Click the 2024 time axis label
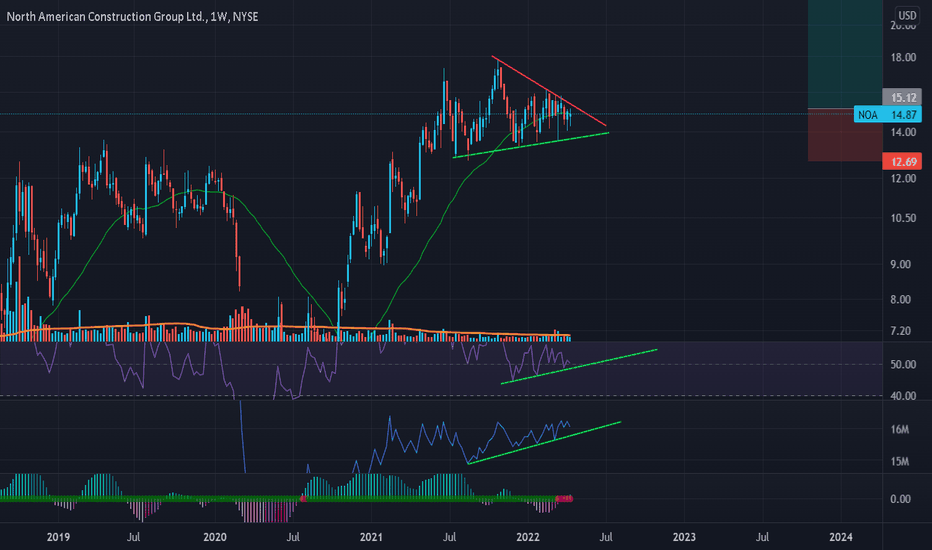The width and height of the screenshot is (932, 550). [840, 537]
